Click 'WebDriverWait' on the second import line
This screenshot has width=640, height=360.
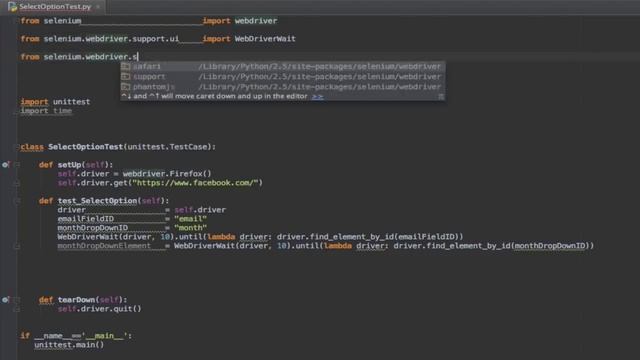pyautogui.click(x=265, y=39)
